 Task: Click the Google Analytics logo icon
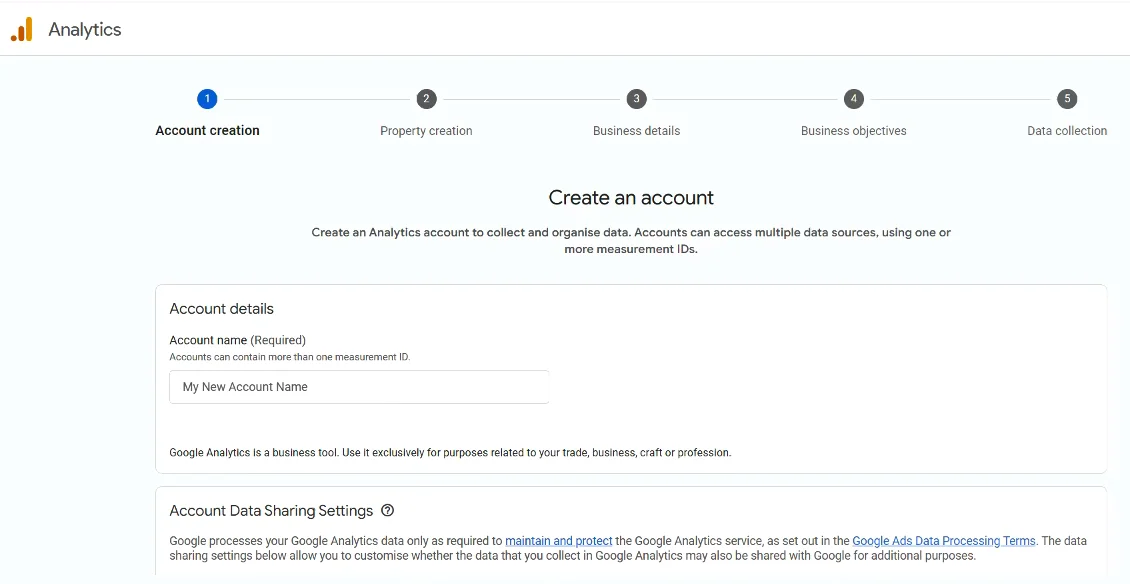pos(22,30)
